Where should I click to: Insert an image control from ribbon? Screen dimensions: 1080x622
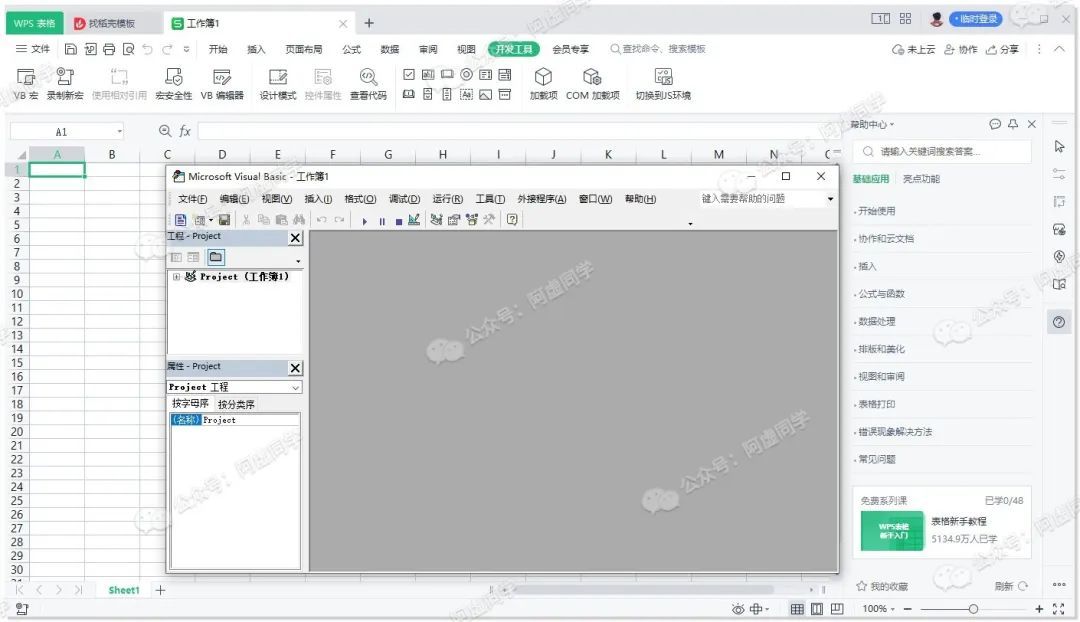click(x=486, y=94)
